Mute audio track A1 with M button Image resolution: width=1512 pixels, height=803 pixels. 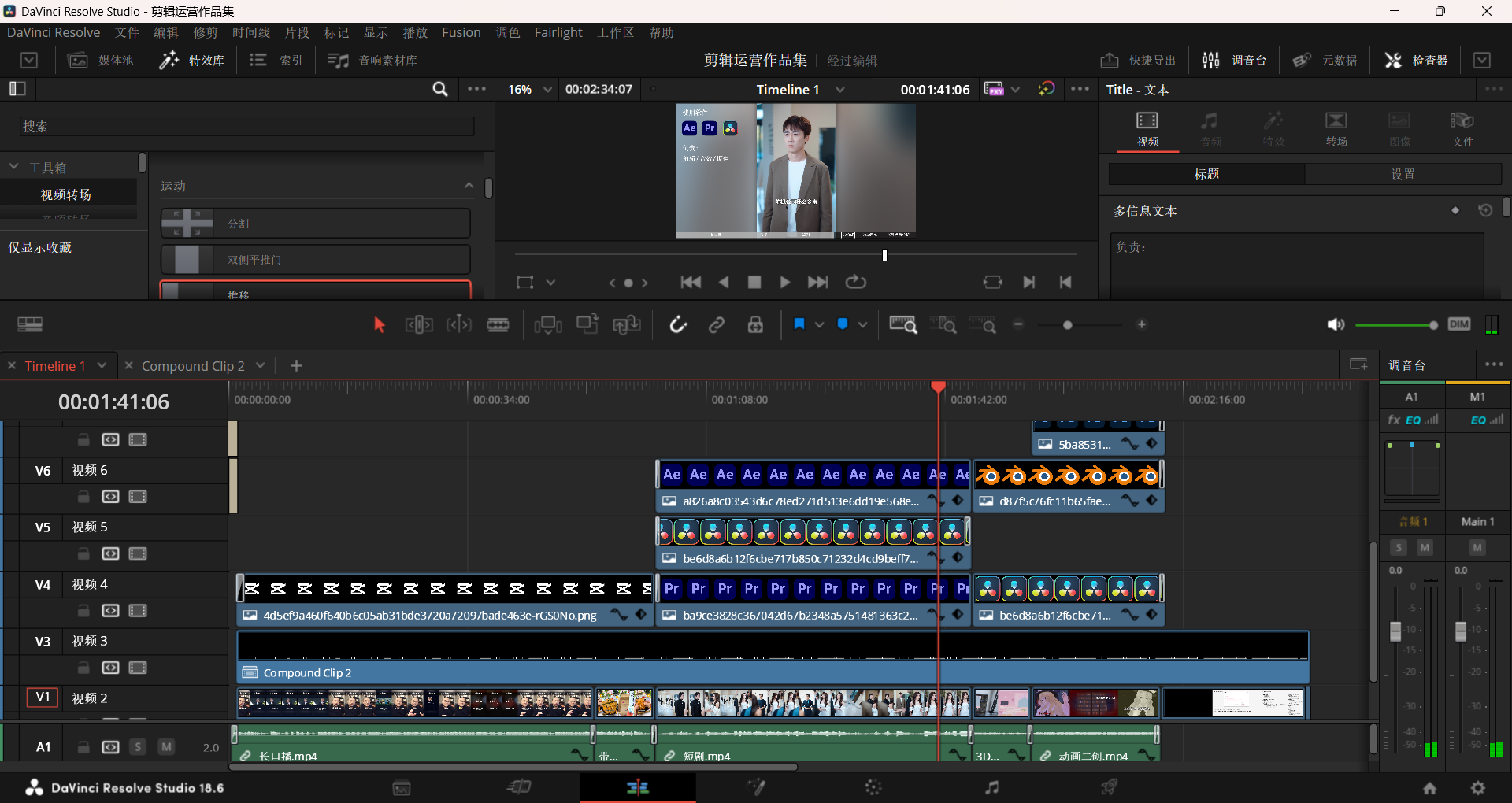(166, 746)
